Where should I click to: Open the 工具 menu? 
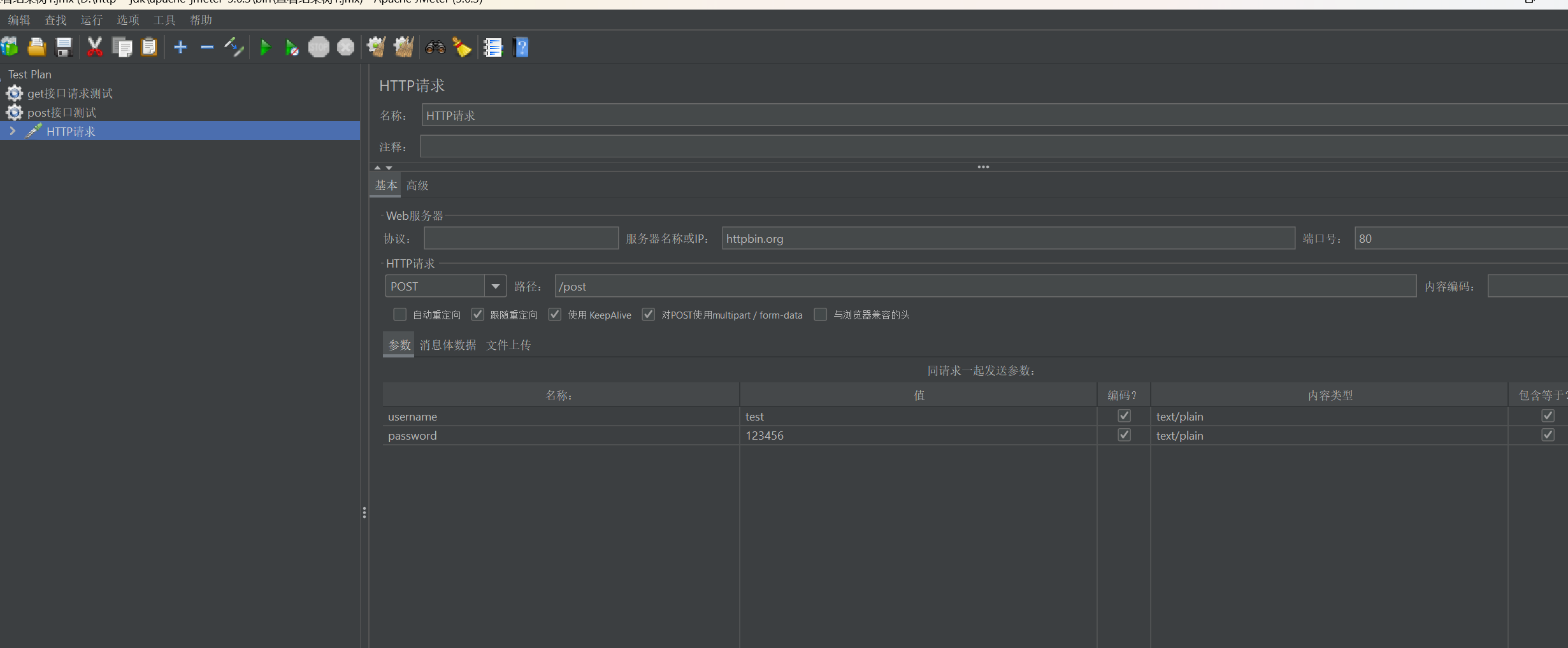click(x=164, y=20)
